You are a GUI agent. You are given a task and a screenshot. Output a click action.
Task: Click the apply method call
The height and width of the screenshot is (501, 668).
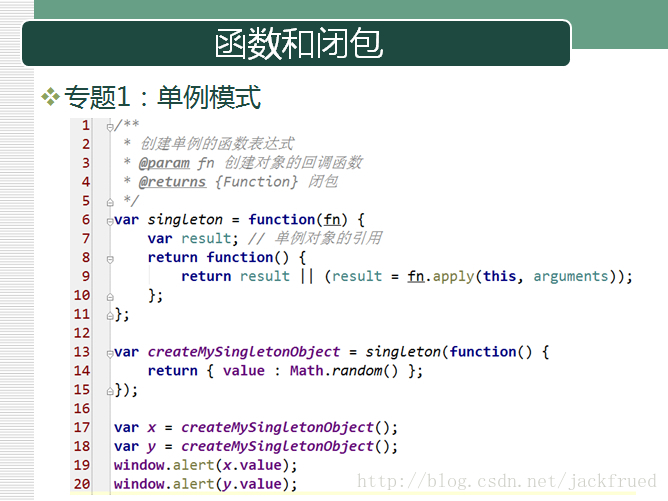point(453,277)
